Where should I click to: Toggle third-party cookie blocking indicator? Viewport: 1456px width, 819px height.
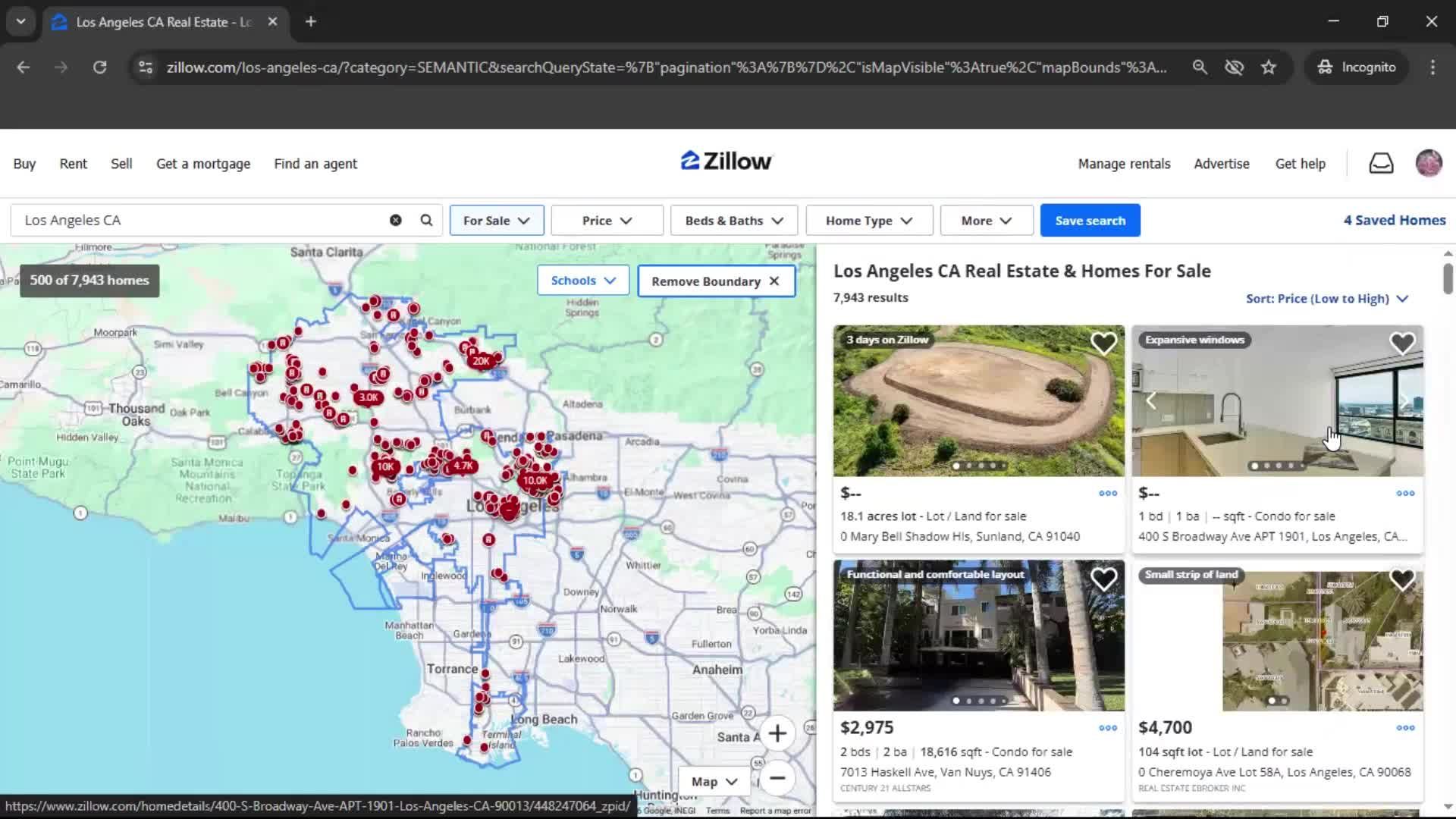pos(1234,67)
